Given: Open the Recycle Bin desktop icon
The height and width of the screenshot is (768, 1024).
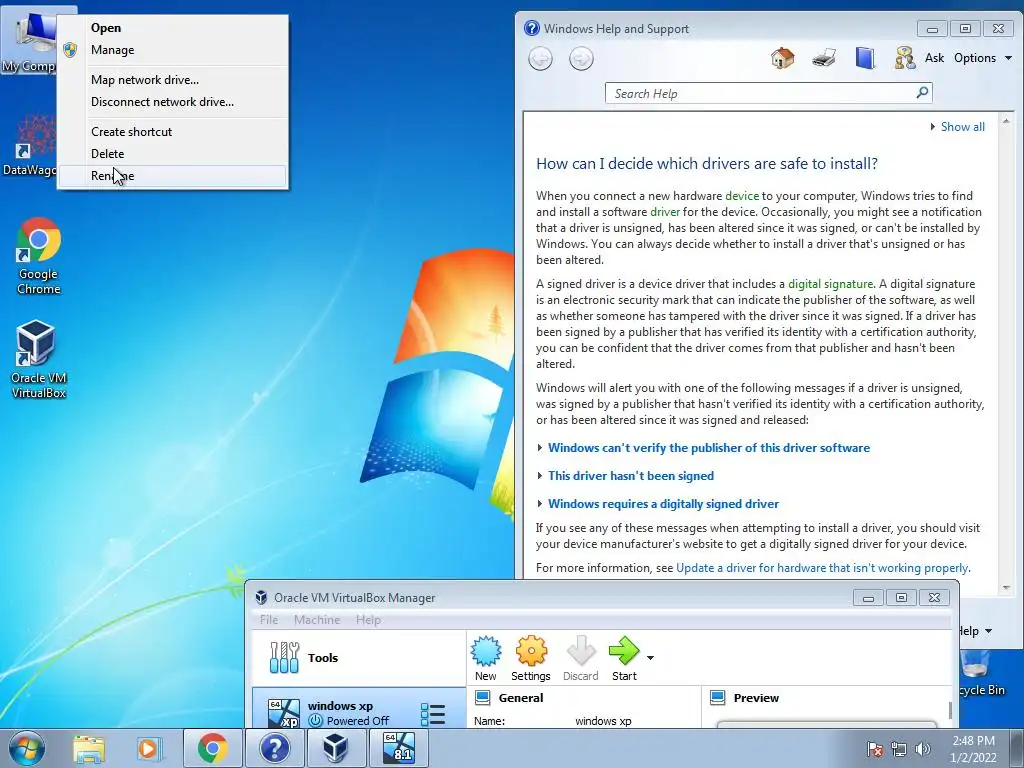Looking at the screenshot, I should coord(982,675).
